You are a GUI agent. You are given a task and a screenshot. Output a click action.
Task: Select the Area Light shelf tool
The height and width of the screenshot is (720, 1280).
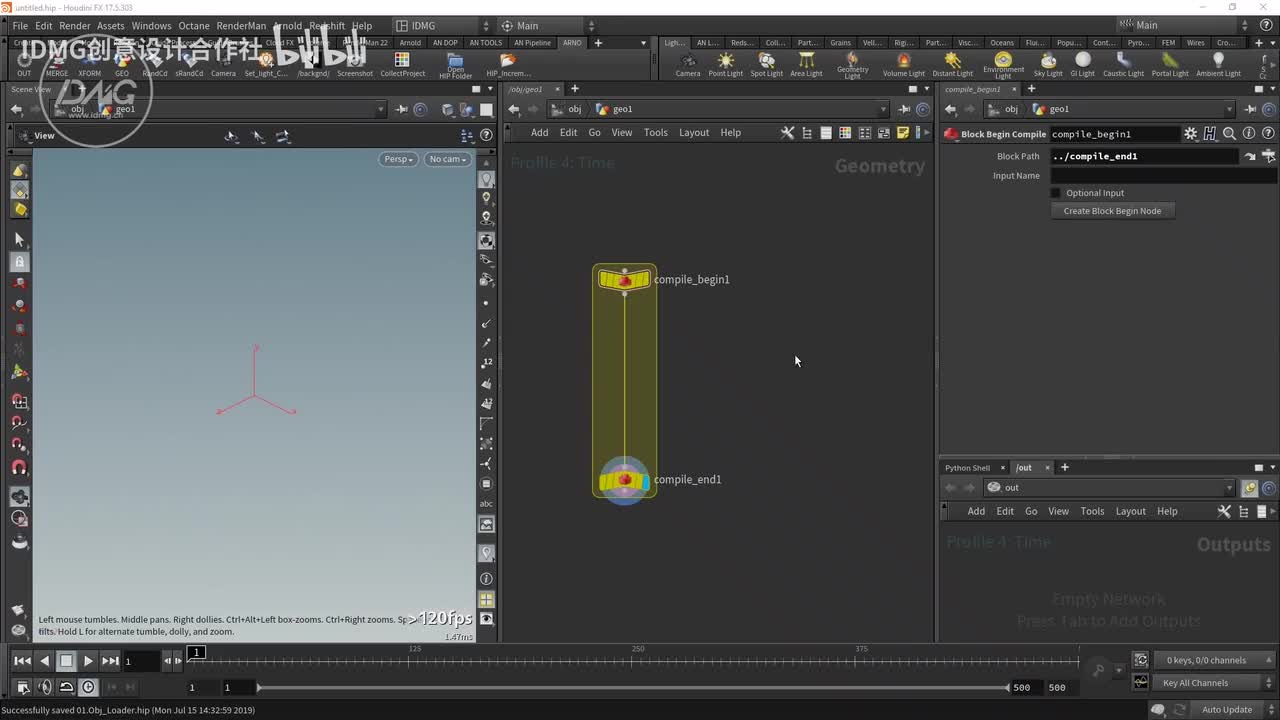point(806,64)
